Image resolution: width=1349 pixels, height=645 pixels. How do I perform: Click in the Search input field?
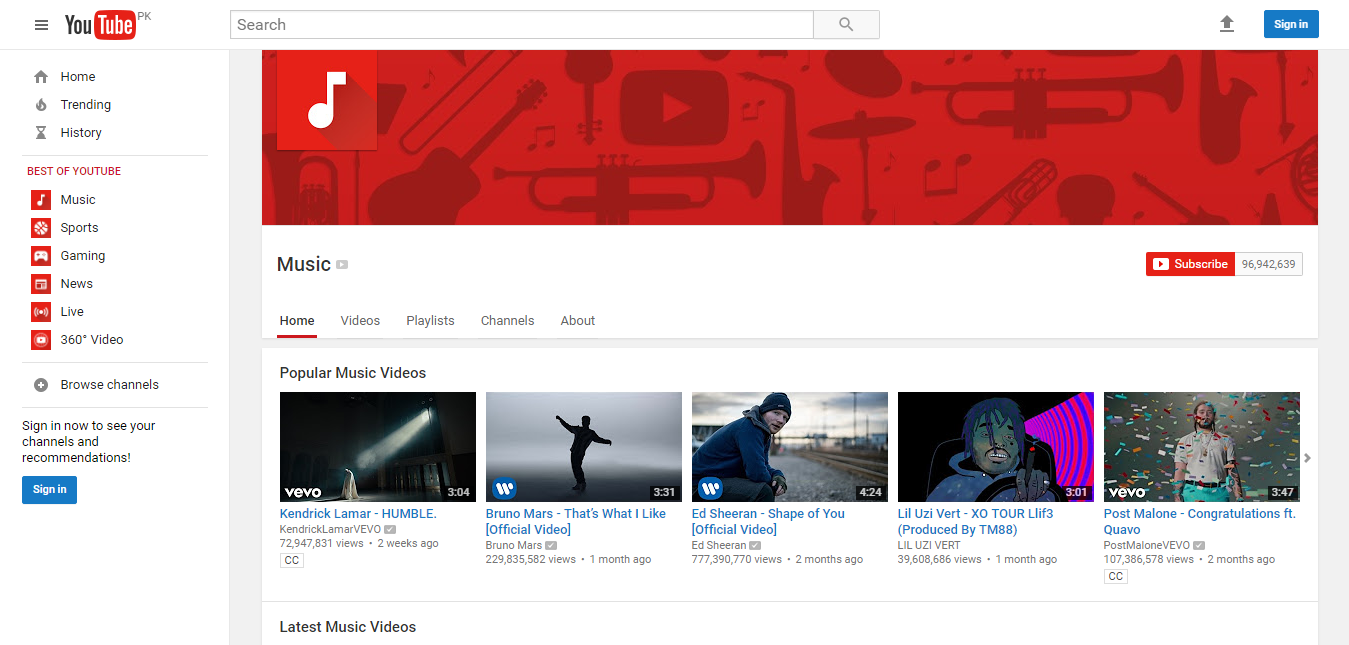tap(522, 25)
